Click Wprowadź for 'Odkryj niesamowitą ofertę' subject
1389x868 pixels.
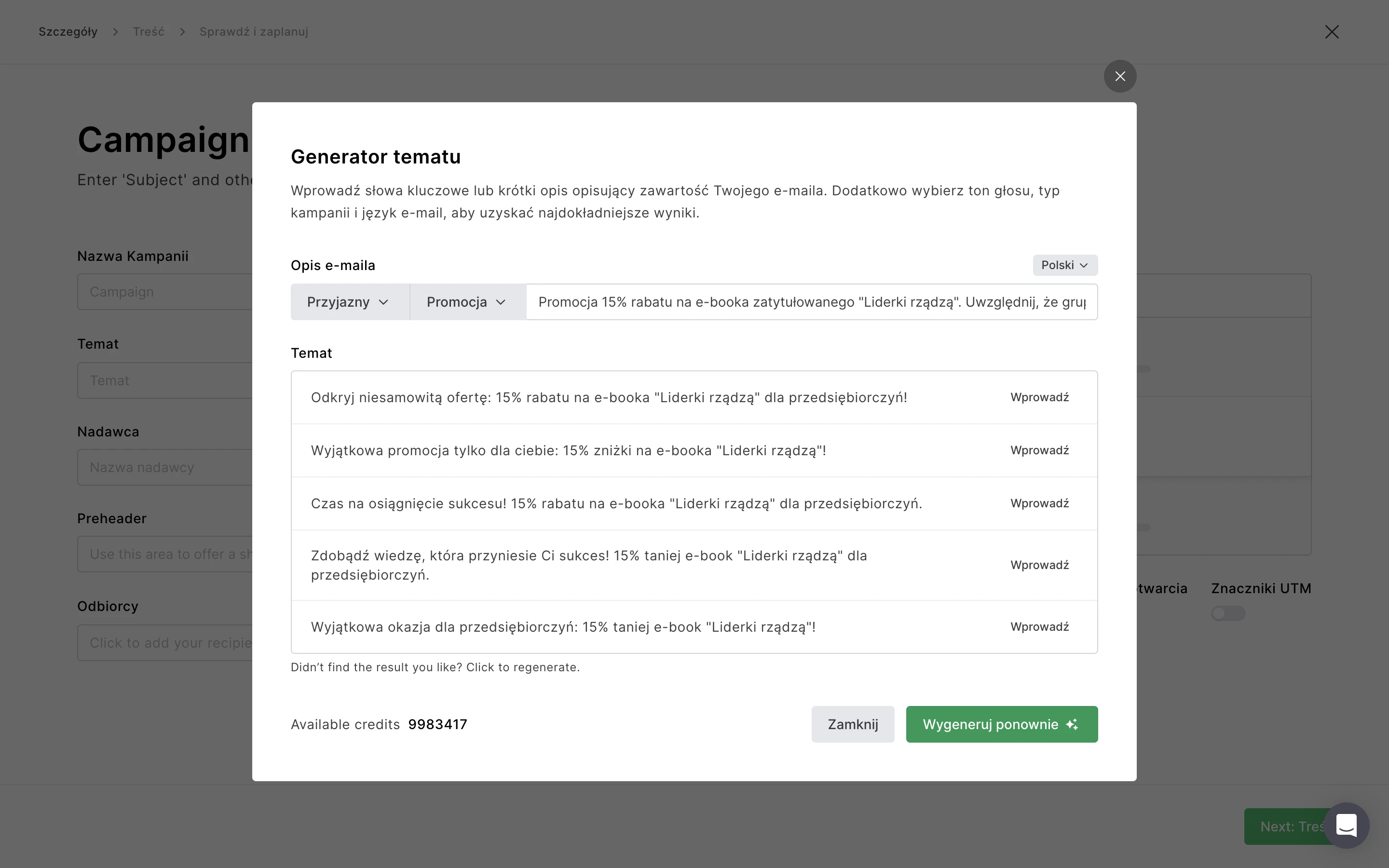pos(1039,397)
